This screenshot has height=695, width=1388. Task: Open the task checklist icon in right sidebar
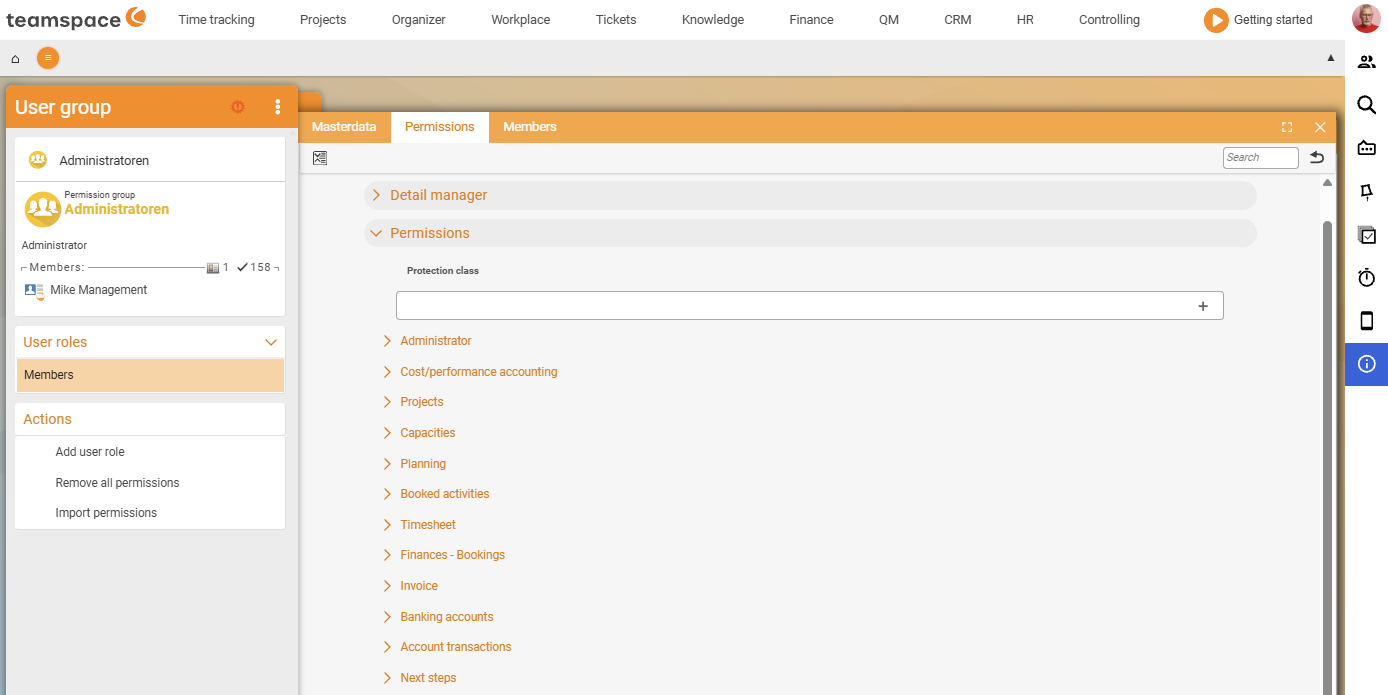1367,235
